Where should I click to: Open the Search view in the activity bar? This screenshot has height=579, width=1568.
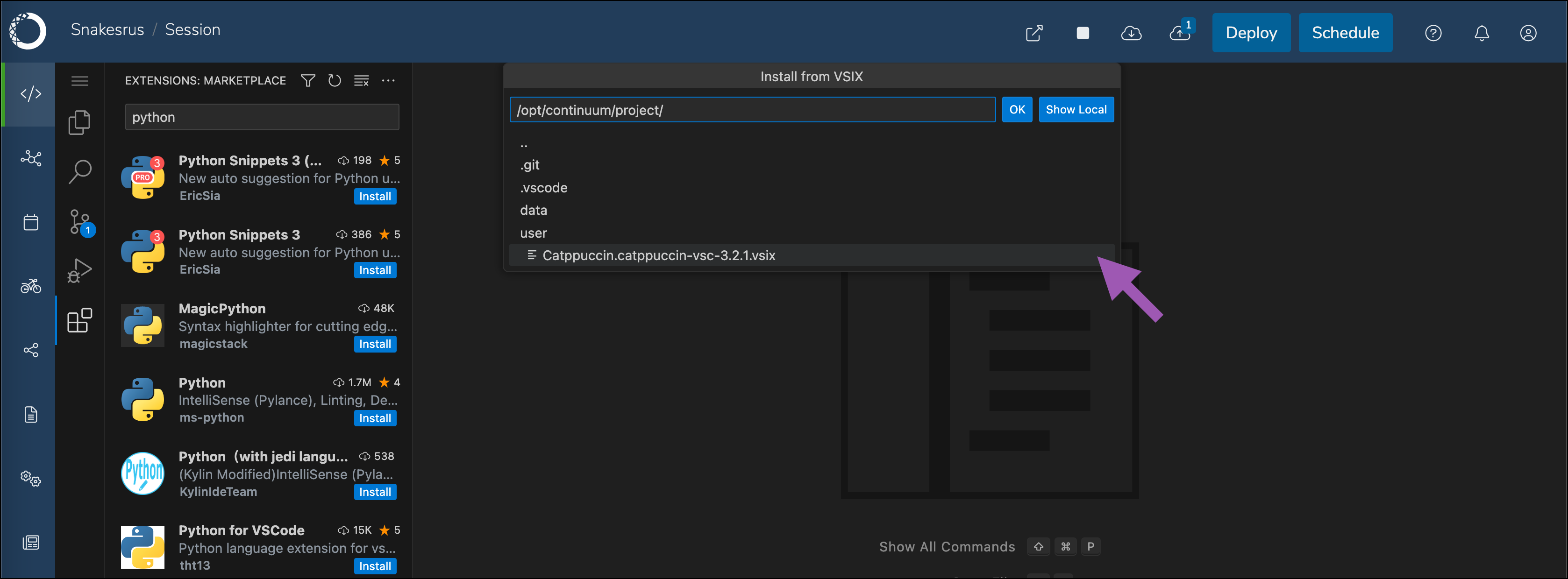click(80, 171)
